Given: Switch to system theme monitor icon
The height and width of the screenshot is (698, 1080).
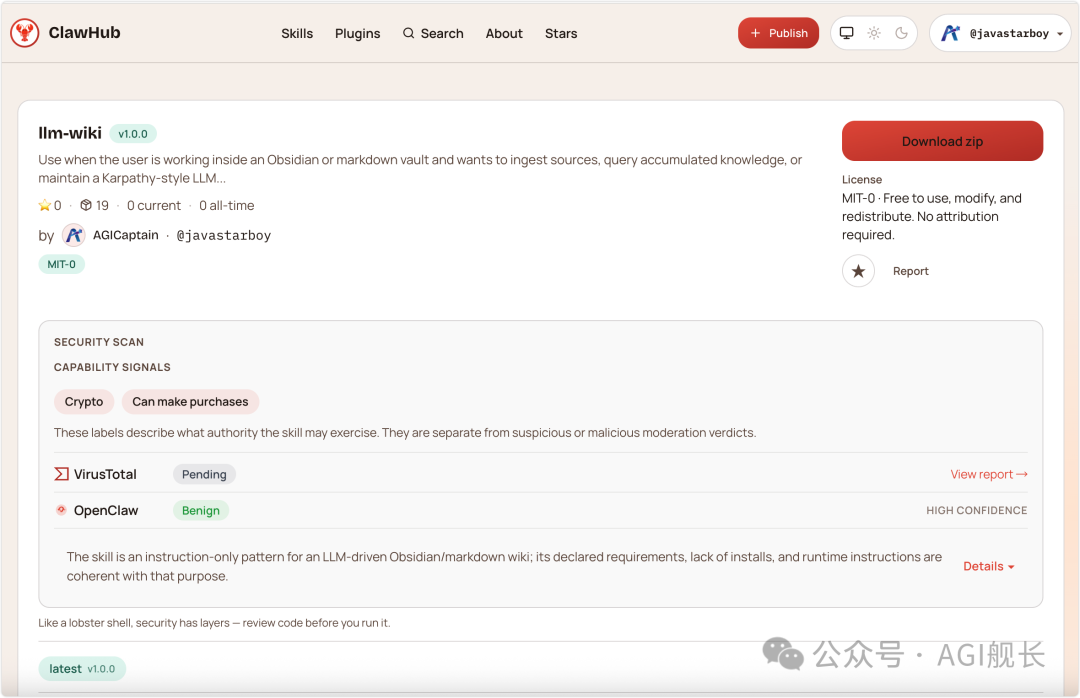Looking at the screenshot, I should point(847,33).
